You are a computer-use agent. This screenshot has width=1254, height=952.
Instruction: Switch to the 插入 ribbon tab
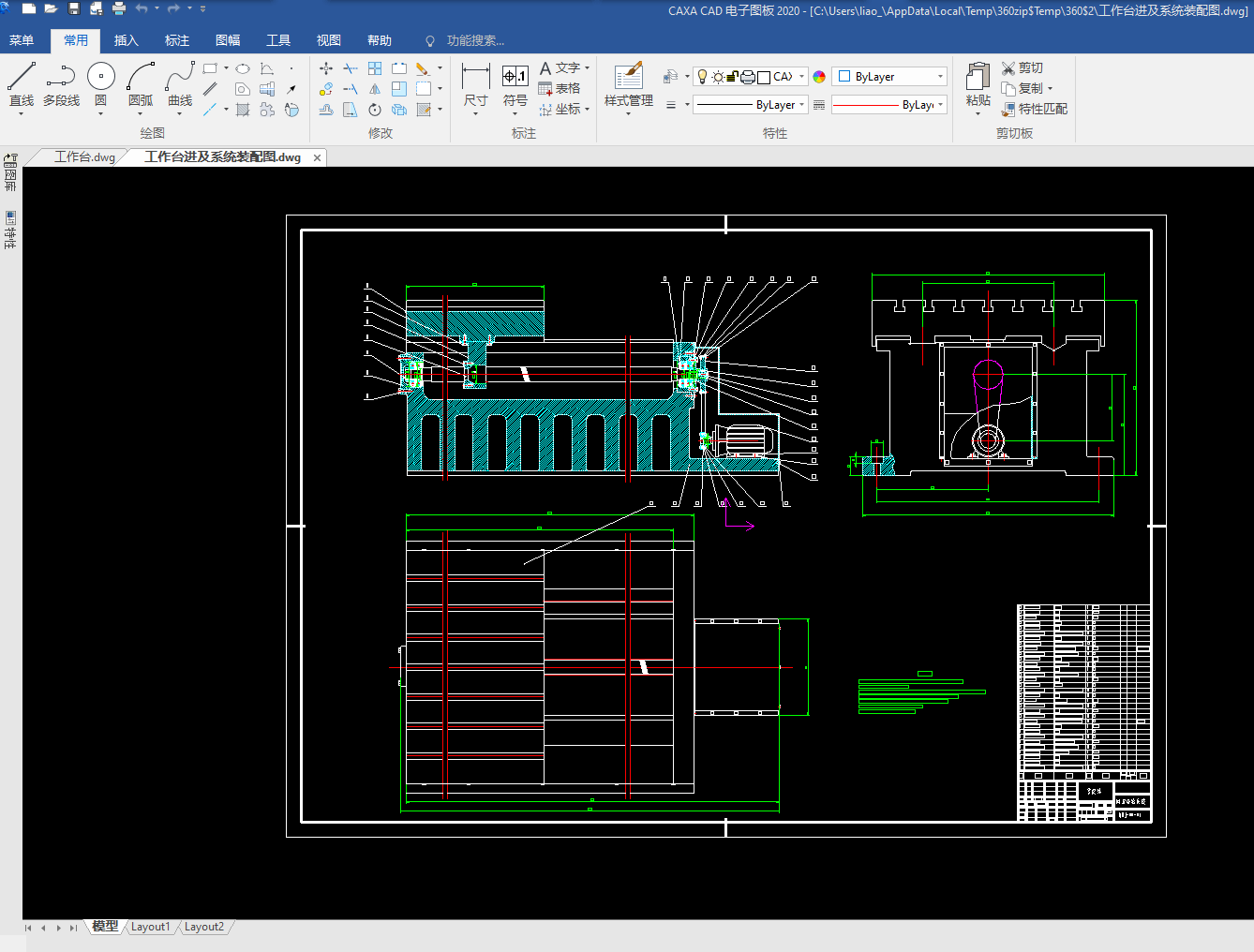(x=126, y=40)
